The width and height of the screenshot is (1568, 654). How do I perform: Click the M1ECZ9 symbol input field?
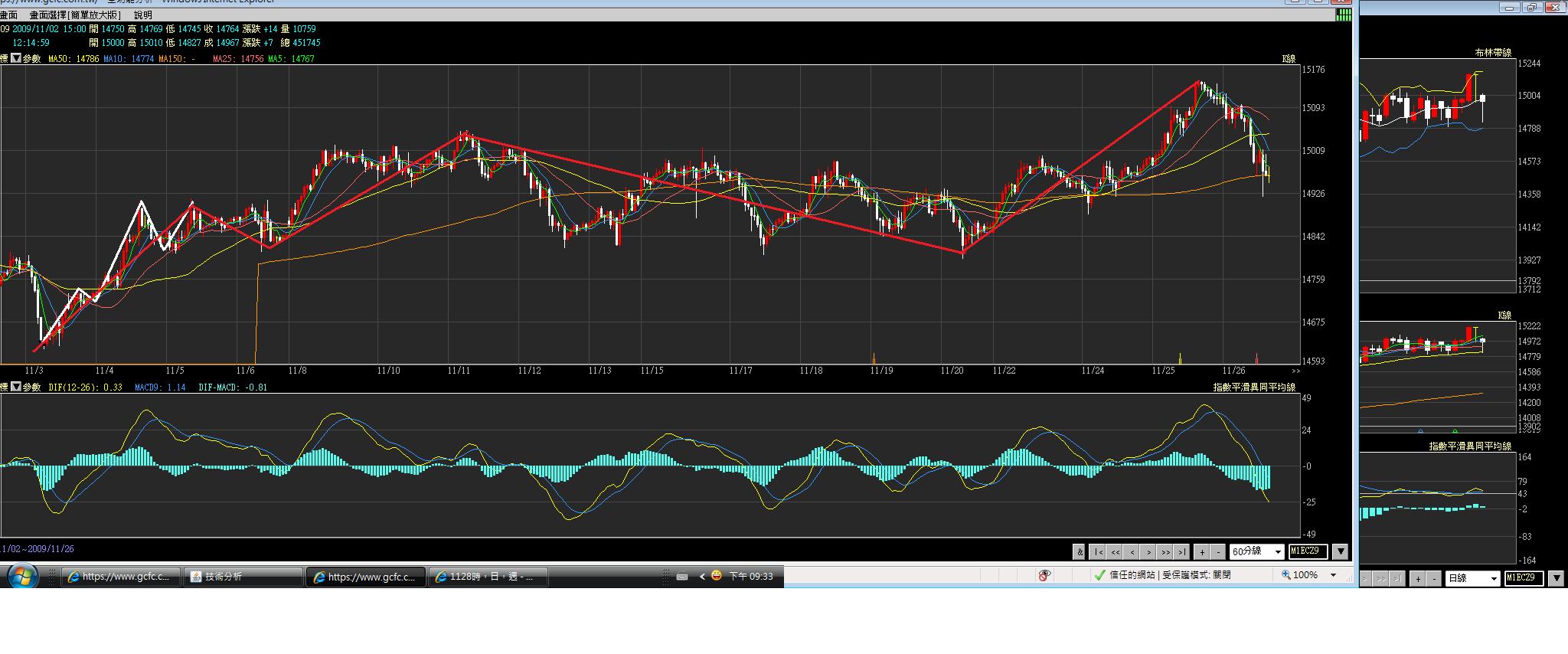pos(1308,551)
